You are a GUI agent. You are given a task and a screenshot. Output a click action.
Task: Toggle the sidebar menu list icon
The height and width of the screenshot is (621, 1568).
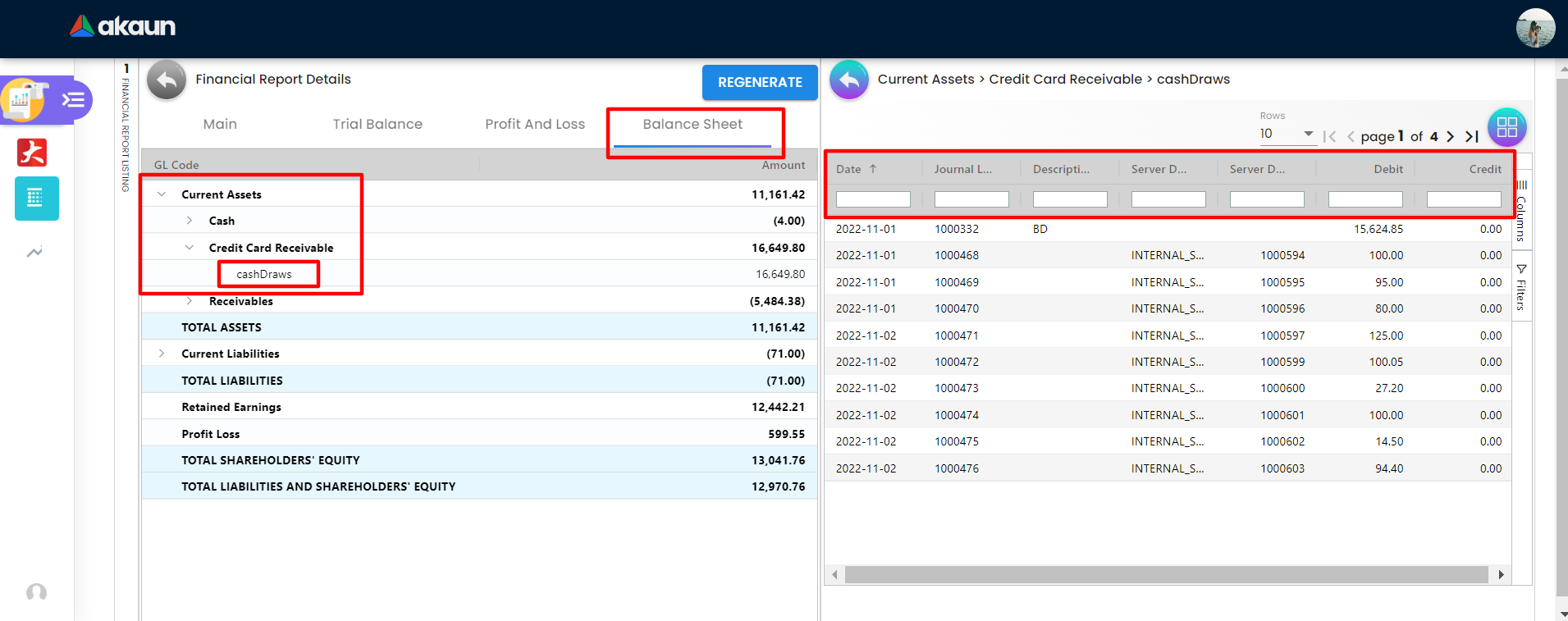(x=73, y=100)
